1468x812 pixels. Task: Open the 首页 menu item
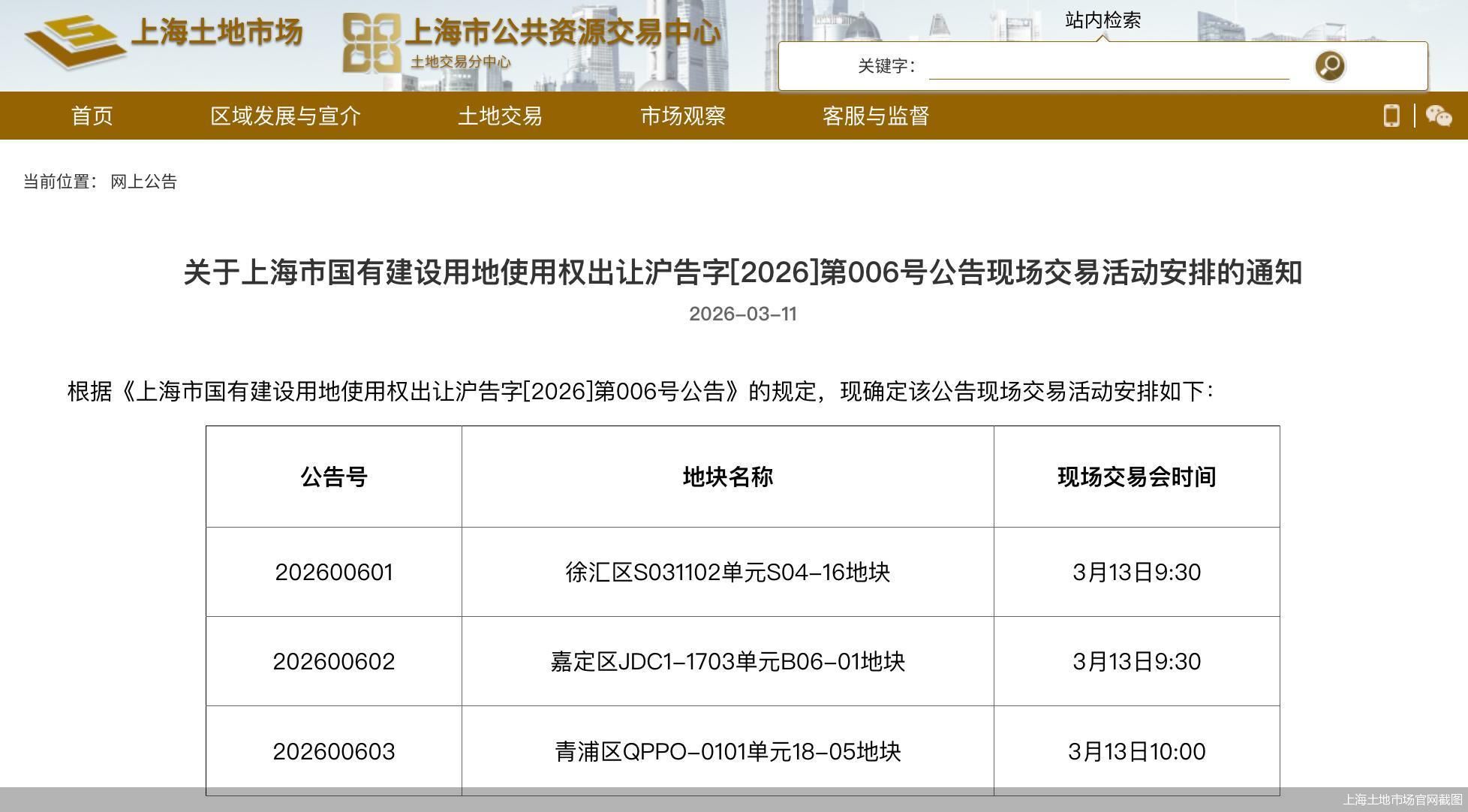(90, 116)
